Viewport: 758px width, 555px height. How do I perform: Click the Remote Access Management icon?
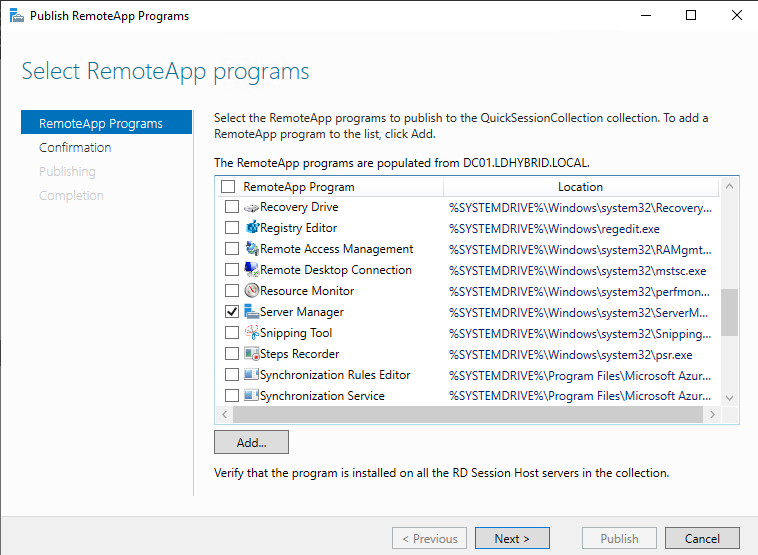tap(251, 248)
